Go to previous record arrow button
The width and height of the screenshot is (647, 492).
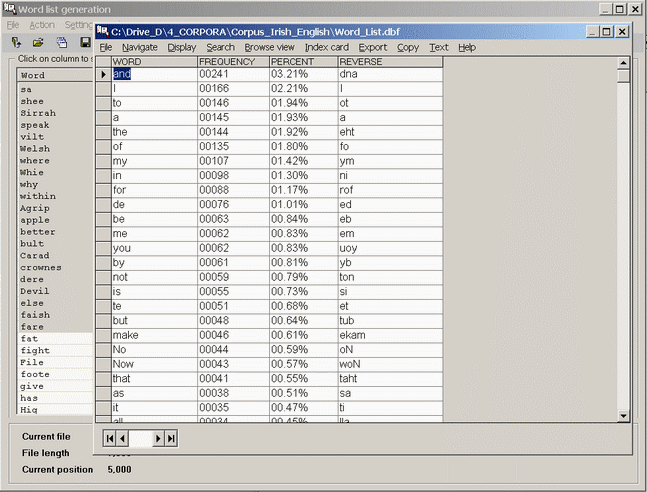coord(122,438)
